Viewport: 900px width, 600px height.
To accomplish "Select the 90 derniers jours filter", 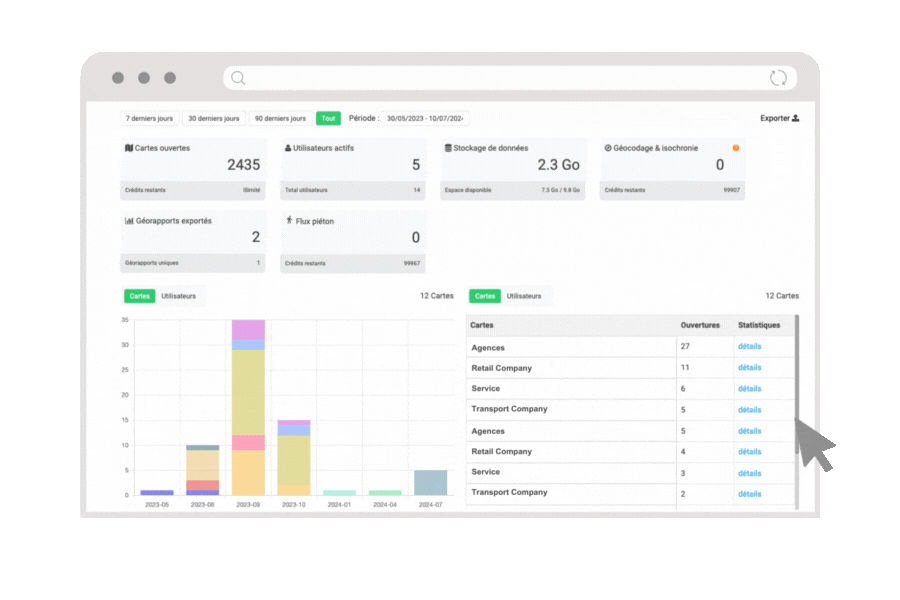I will tap(280, 118).
